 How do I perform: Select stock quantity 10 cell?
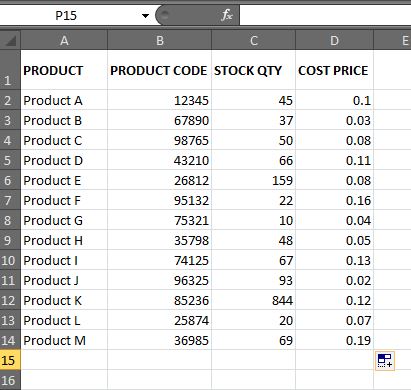tap(253, 220)
